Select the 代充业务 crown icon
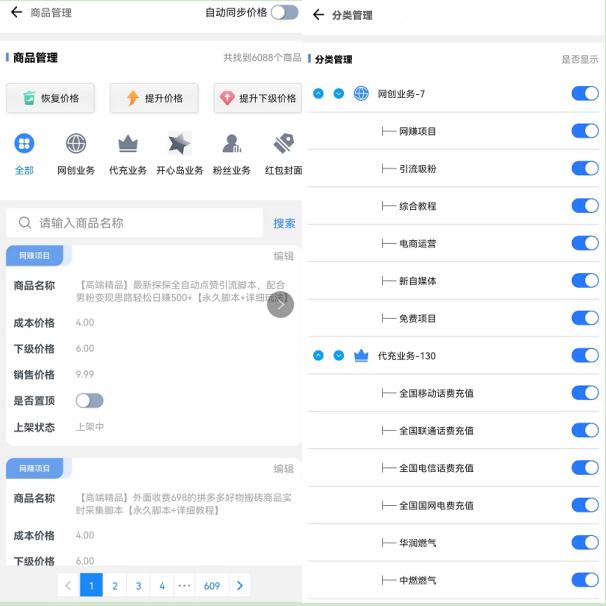Screen dimensions: 606x606 pos(128,144)
